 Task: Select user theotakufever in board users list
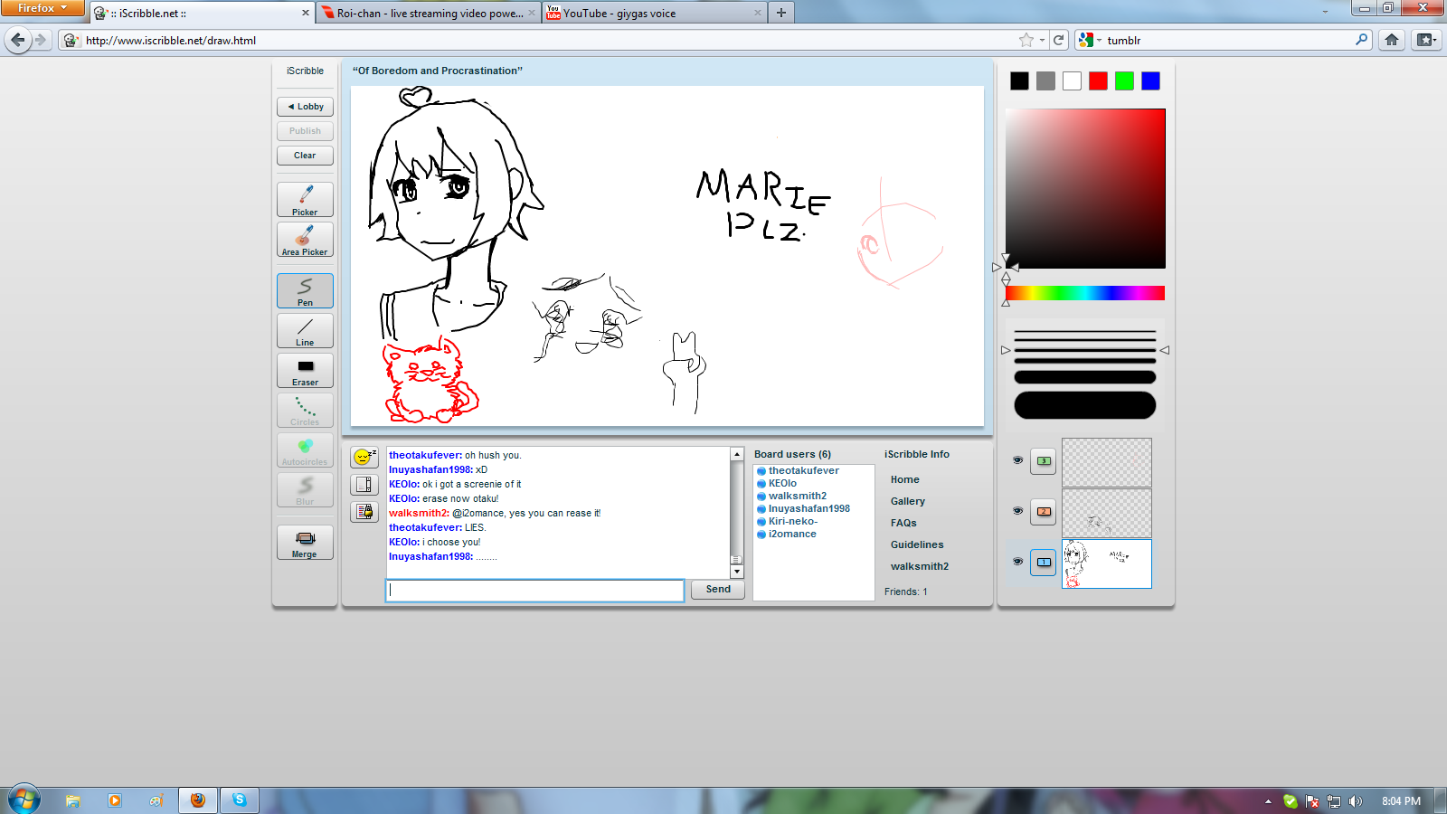pos(804,471)
